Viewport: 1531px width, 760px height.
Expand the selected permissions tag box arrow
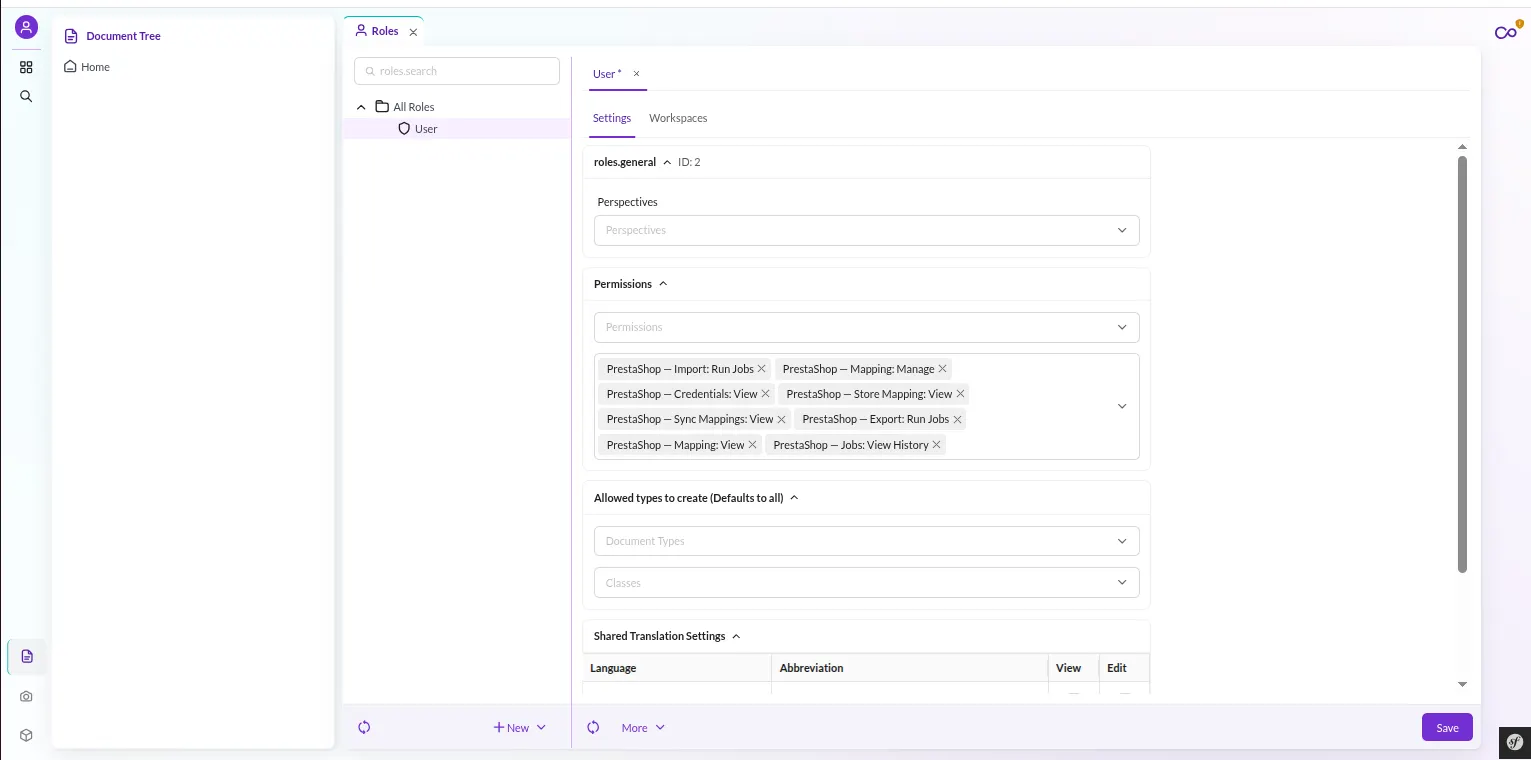pyautogui.click(x=1122, y=406)
